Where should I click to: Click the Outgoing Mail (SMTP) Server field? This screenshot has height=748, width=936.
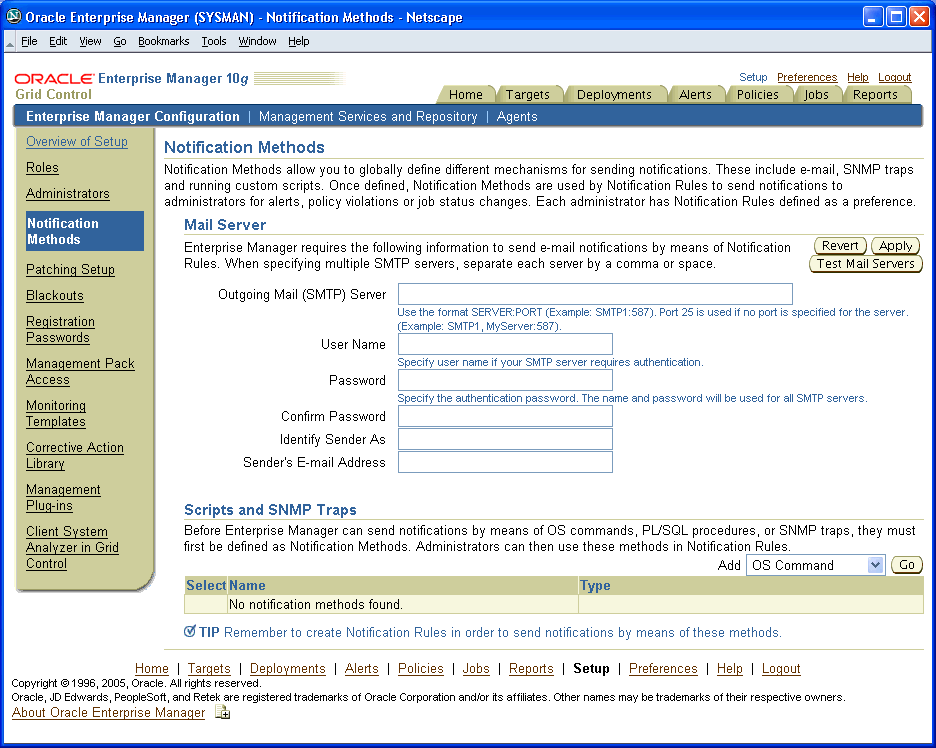coord(594,293)
